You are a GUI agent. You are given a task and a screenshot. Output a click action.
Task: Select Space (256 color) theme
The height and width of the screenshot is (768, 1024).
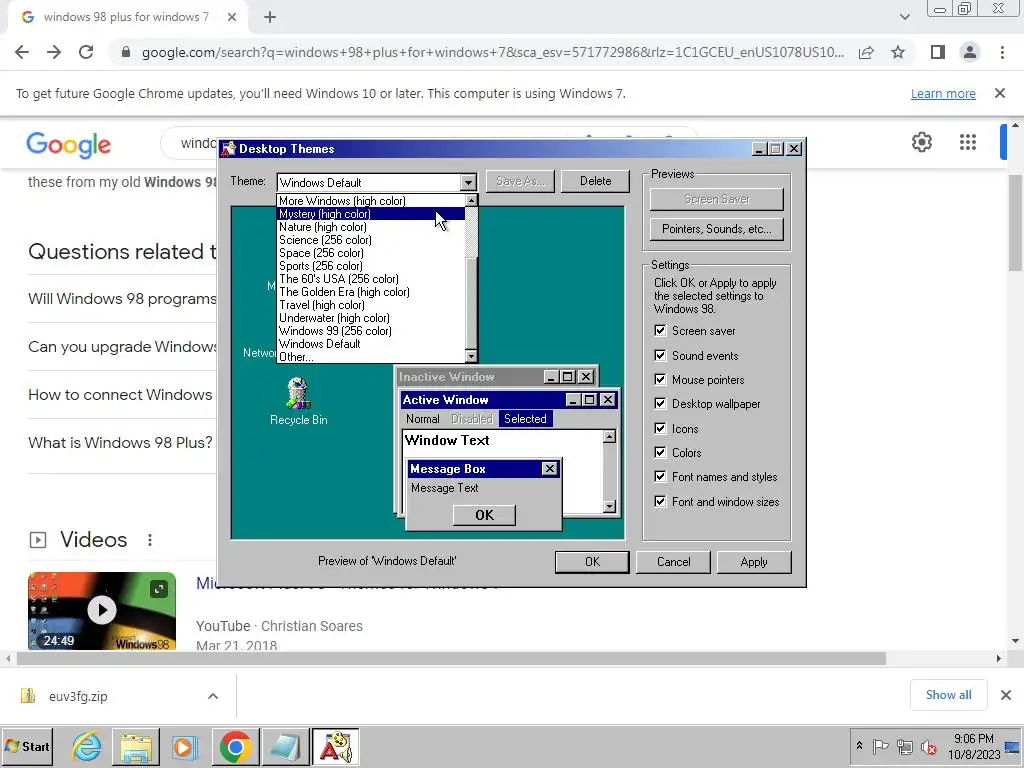click(x=371, y=253)
